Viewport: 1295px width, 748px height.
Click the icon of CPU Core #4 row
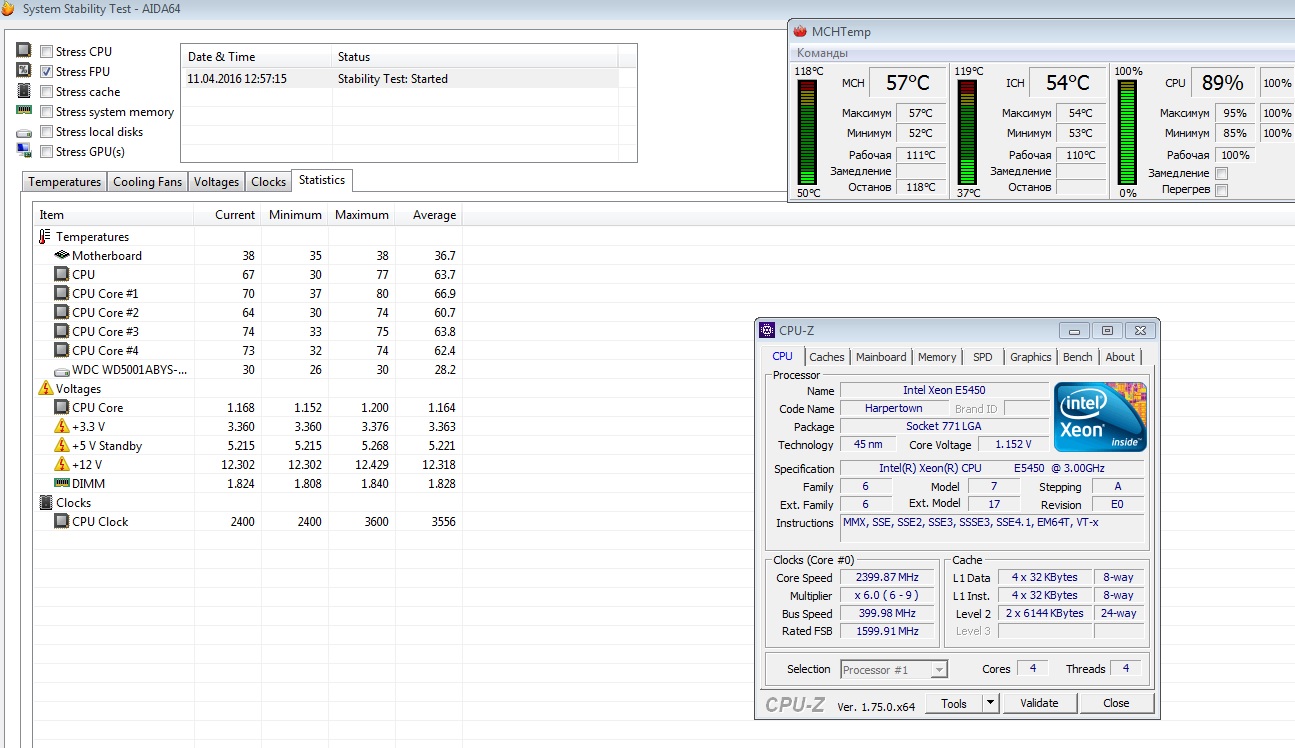tap(62, 351)
